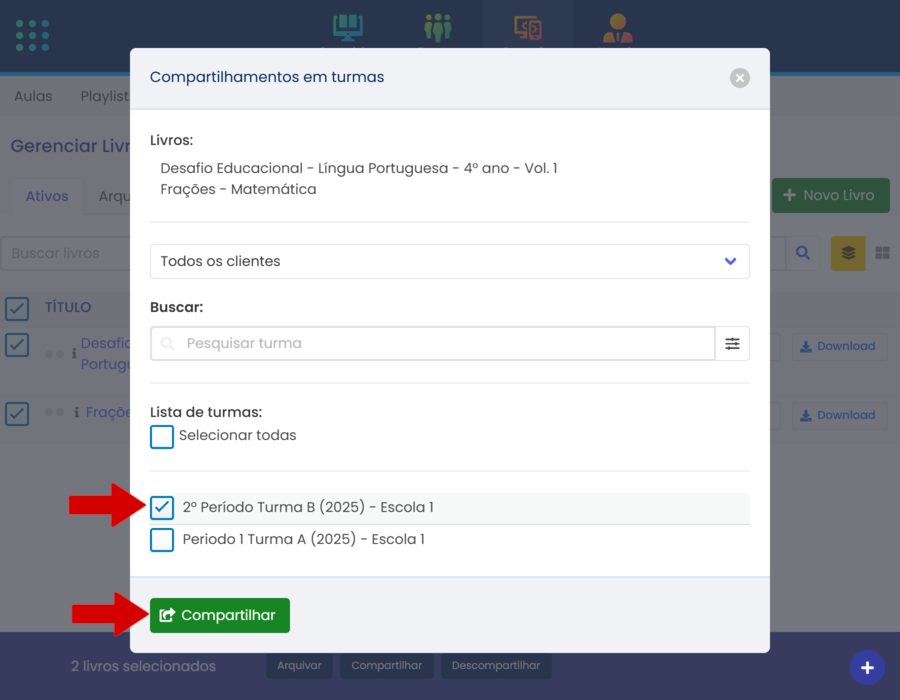Click the blue search magnifier icon
Image resolution: width=900 pixels, height=700 pixels.
802,253
